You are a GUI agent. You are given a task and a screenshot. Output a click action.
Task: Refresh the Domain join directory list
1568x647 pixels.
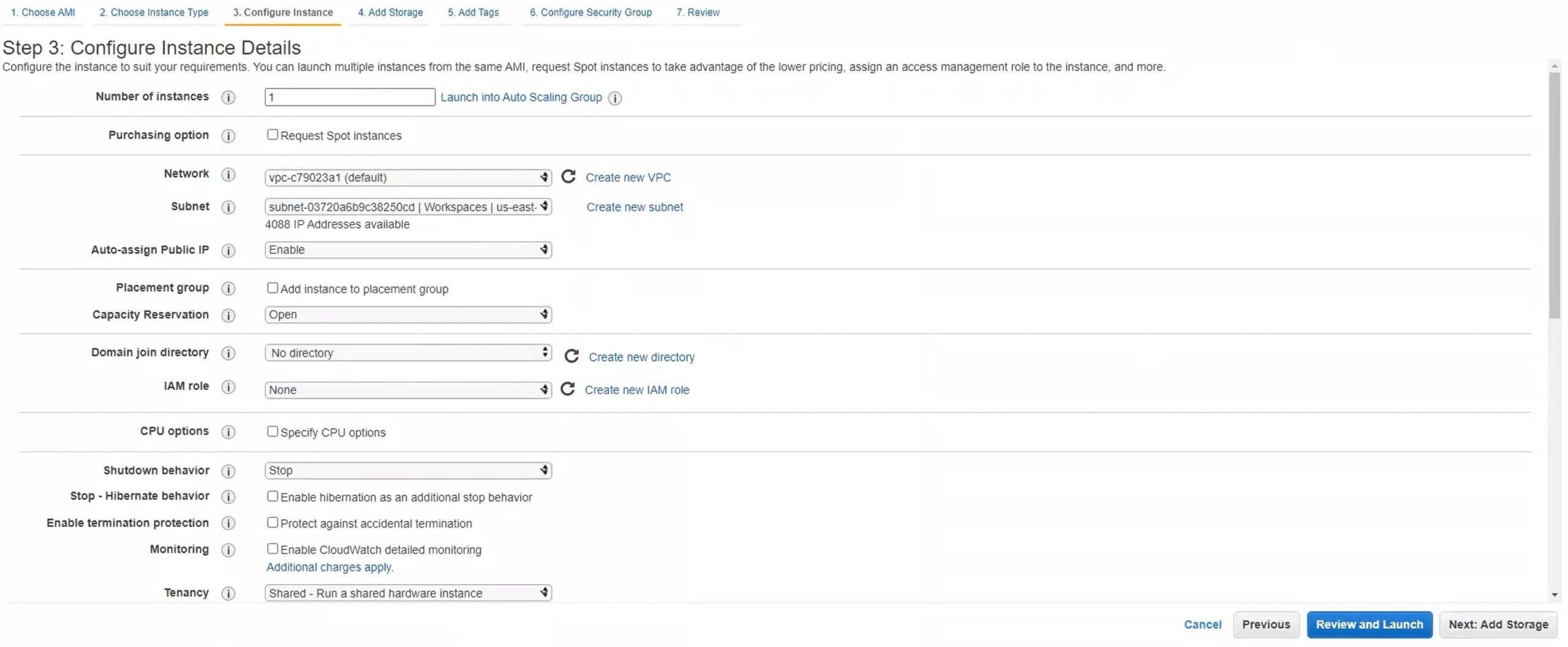coord(571,356)
